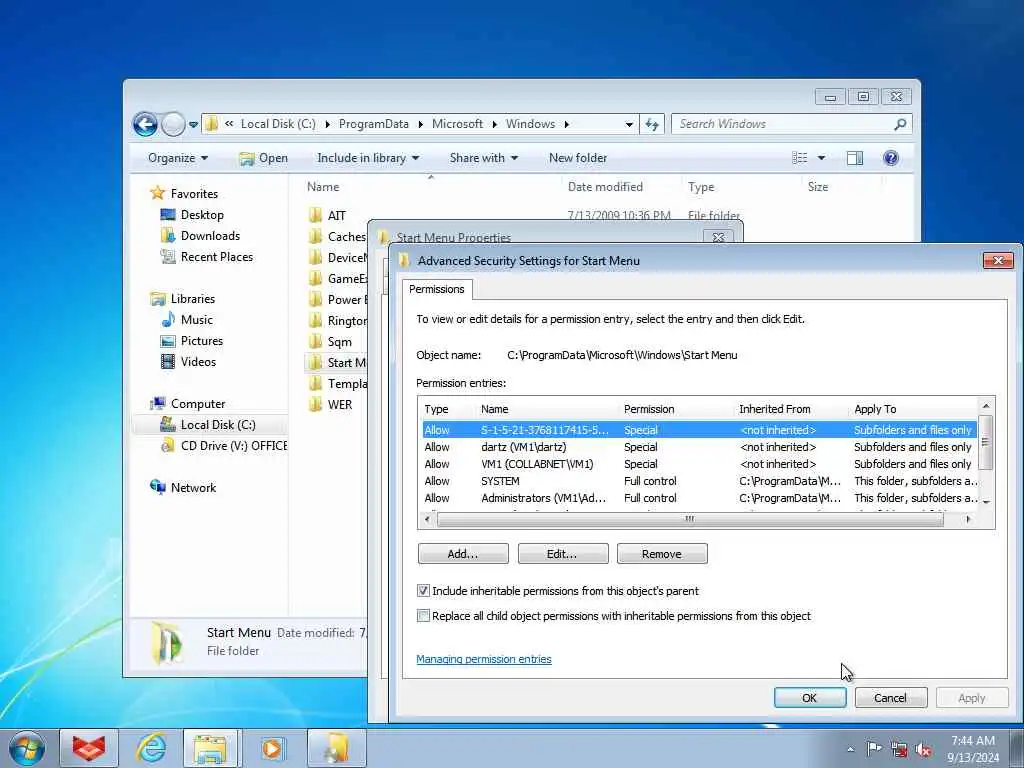Open the Include in library menu
The height and width of the screenshot is (768, 1024).
click(368, 158)
